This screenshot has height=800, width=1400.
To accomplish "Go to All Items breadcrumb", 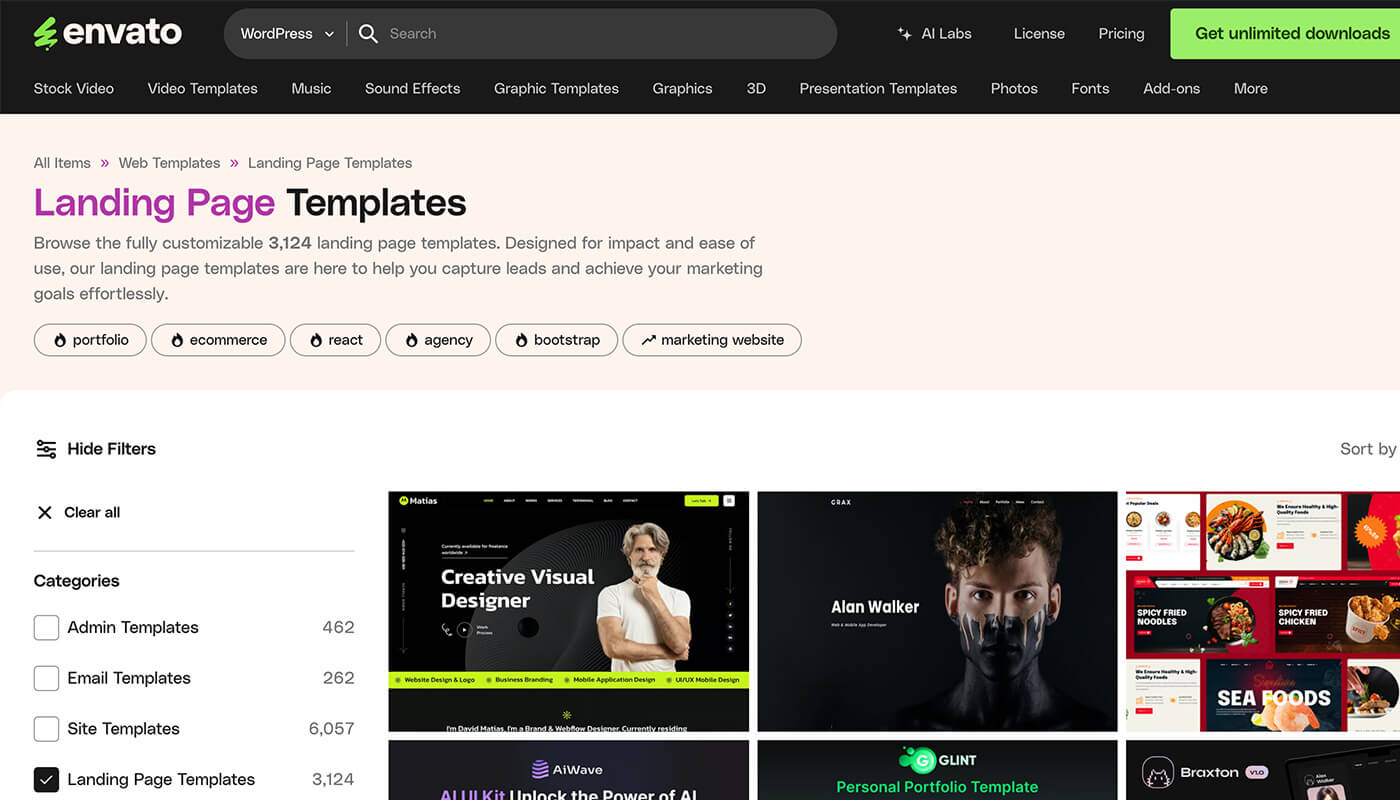I will point(62,163).
